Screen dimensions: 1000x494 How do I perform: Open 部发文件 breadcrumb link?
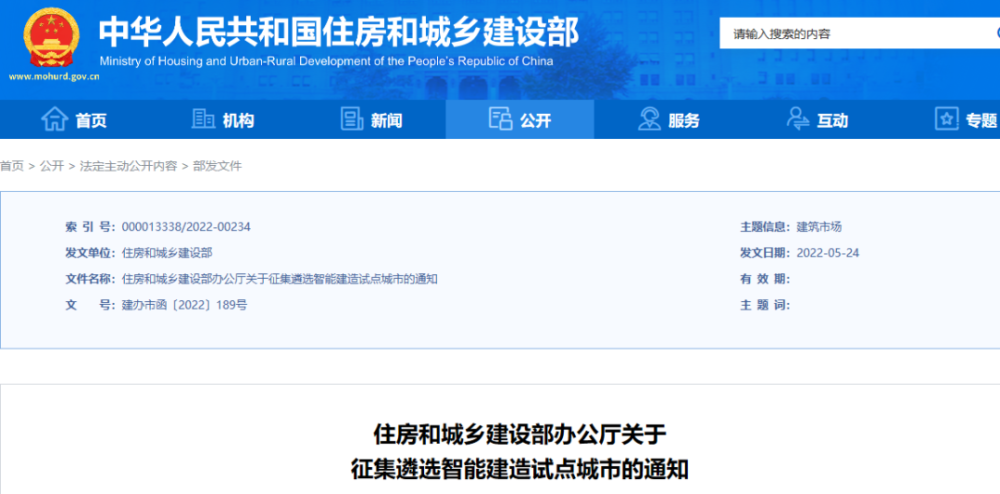(217, 166)
